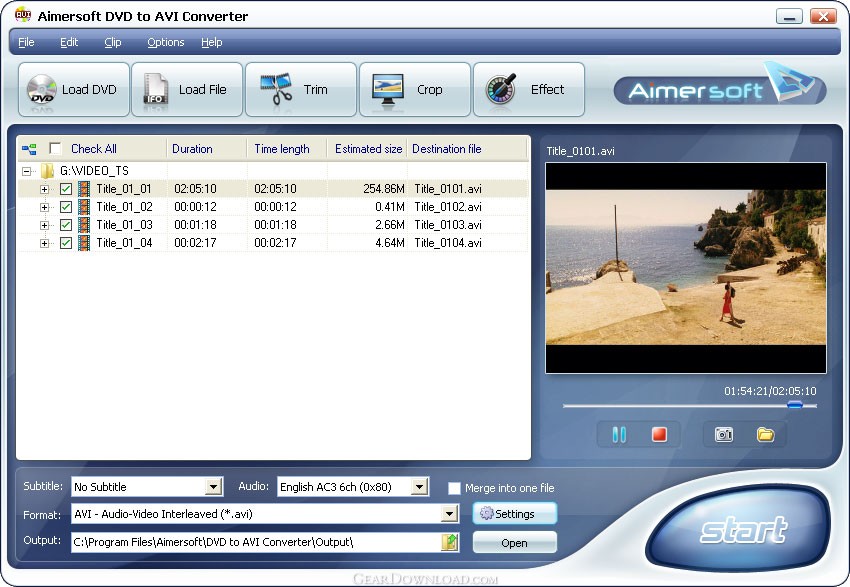
Task: Click the film icon of Title_01_01
Action: (x=83, y=189)
